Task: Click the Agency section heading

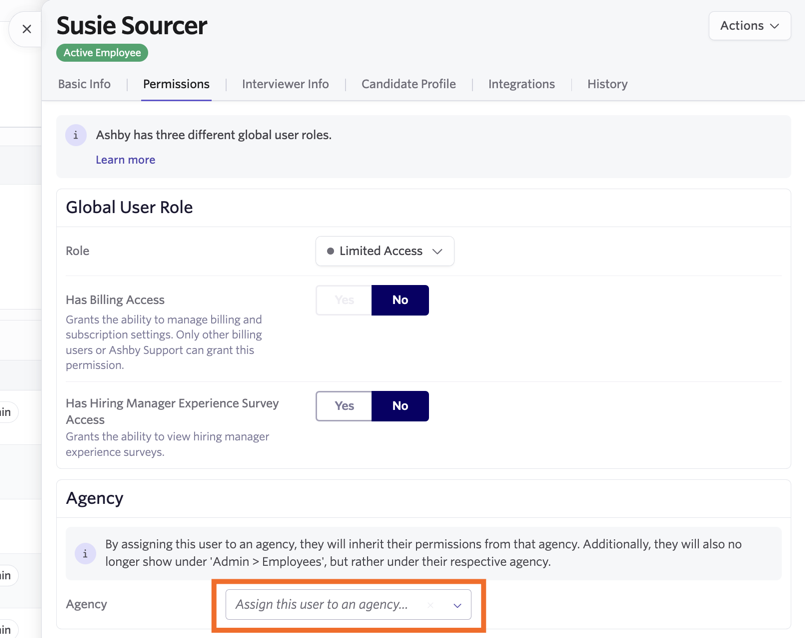Action: point(95,498)
